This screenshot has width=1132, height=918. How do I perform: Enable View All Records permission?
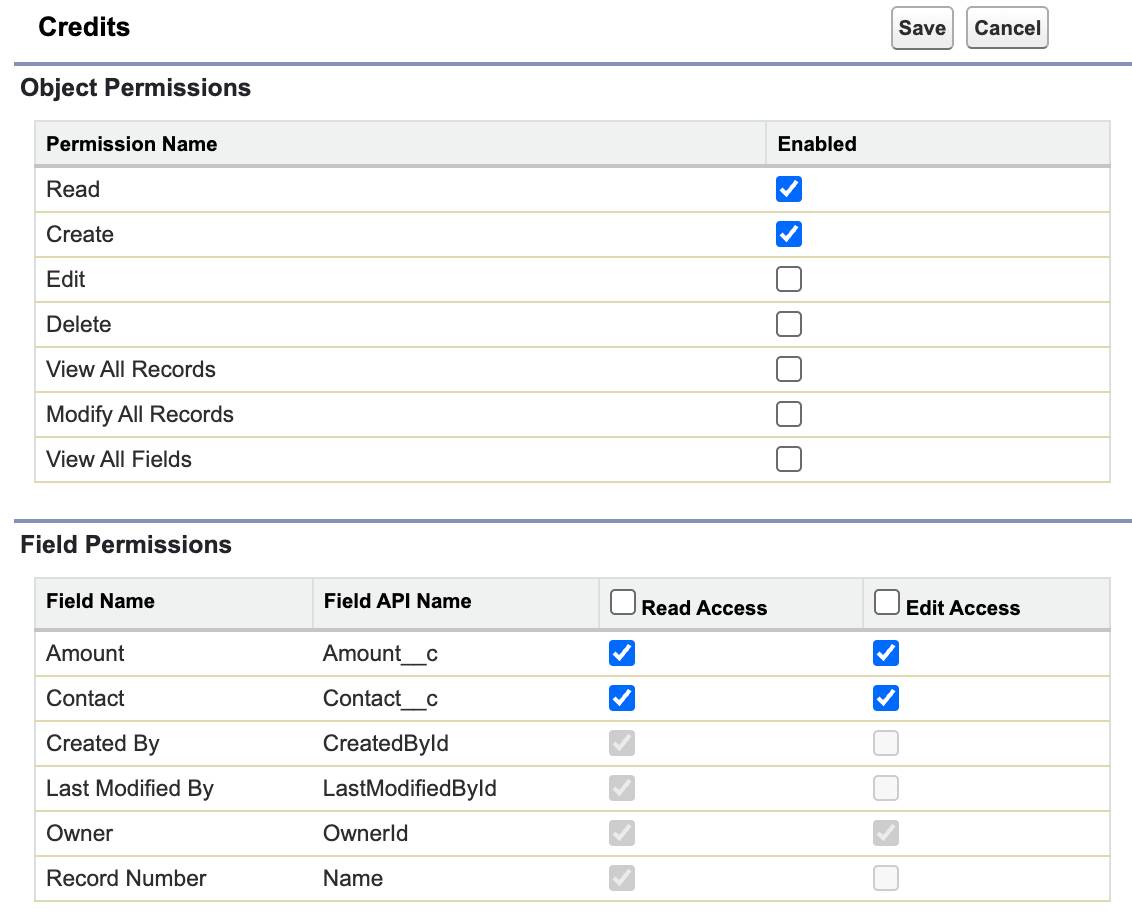point(788,369)
